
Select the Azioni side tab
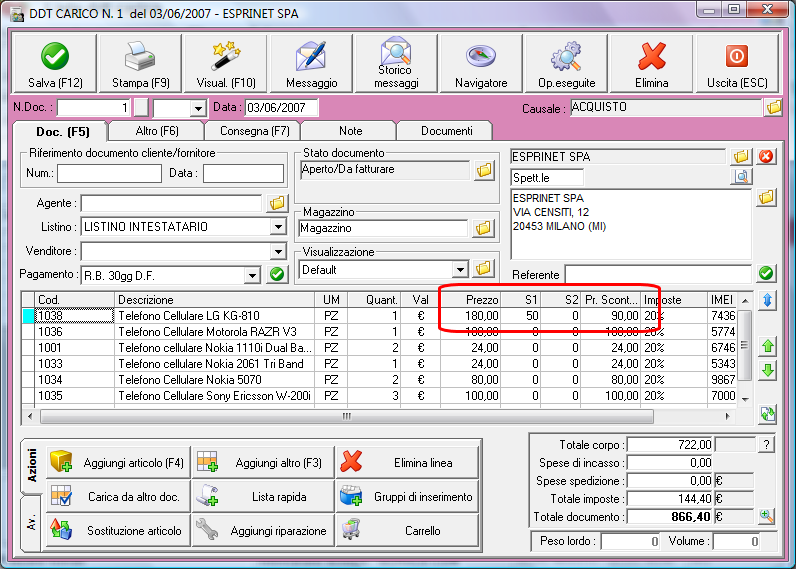click(32, 465)
